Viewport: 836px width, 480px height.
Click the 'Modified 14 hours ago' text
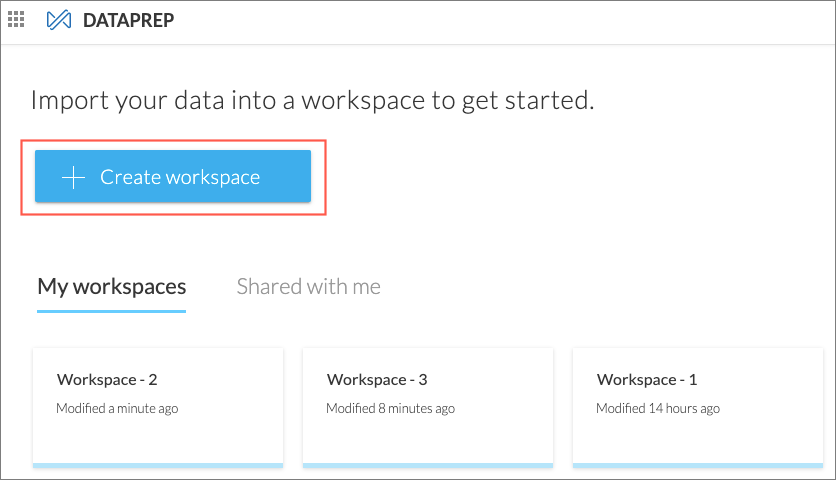click(658, 408)
